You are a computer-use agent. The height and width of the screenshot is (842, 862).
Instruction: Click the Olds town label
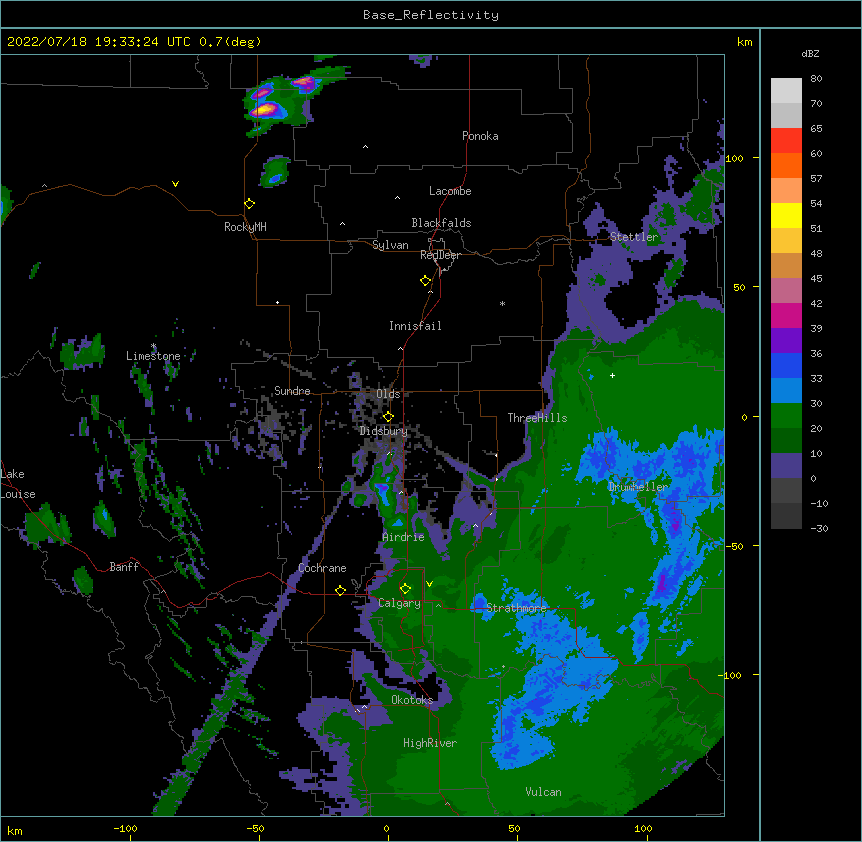(x=388, y=394)
